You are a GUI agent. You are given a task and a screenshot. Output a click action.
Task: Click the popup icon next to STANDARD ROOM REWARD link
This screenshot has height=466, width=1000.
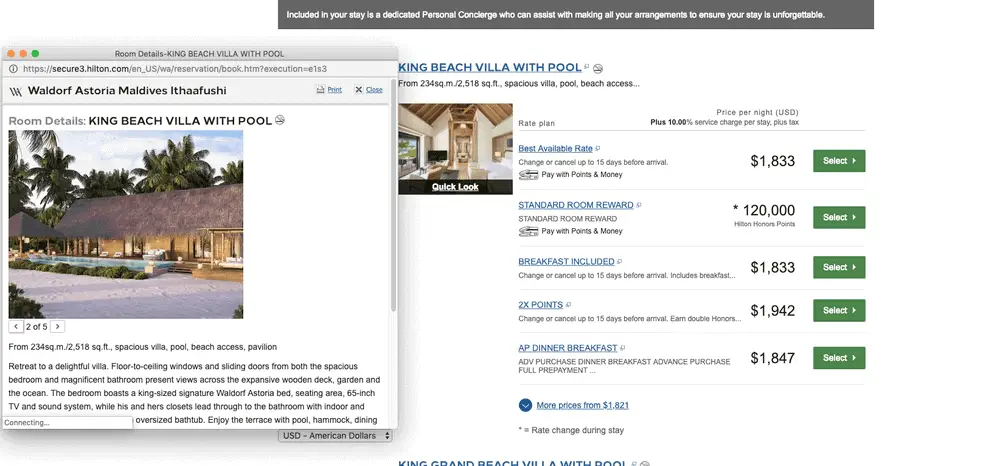(x=638, y=205)
